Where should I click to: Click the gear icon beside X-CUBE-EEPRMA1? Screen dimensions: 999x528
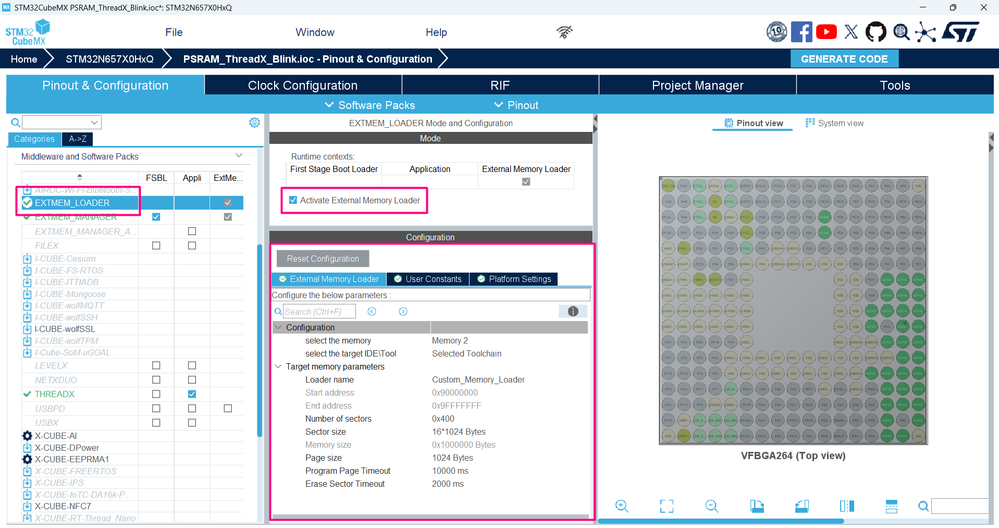(x=27, y=459)
